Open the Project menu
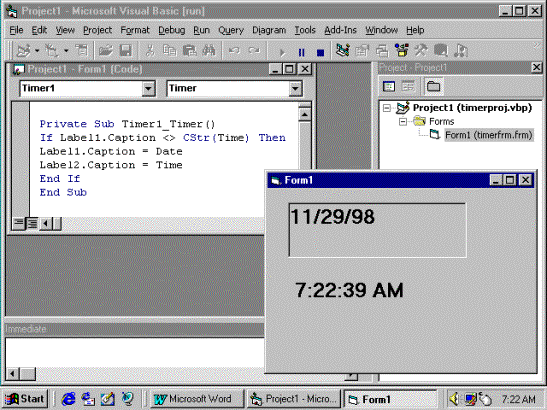This screenshot has height=410, width=547. click(97, 30)
